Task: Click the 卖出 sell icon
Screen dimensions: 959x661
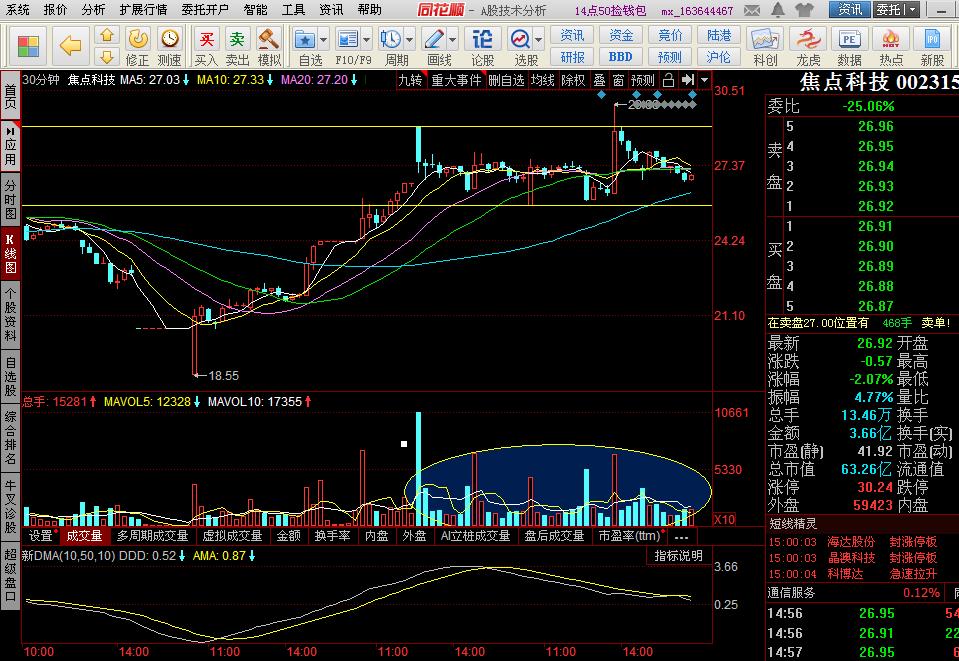Action: 237,46
